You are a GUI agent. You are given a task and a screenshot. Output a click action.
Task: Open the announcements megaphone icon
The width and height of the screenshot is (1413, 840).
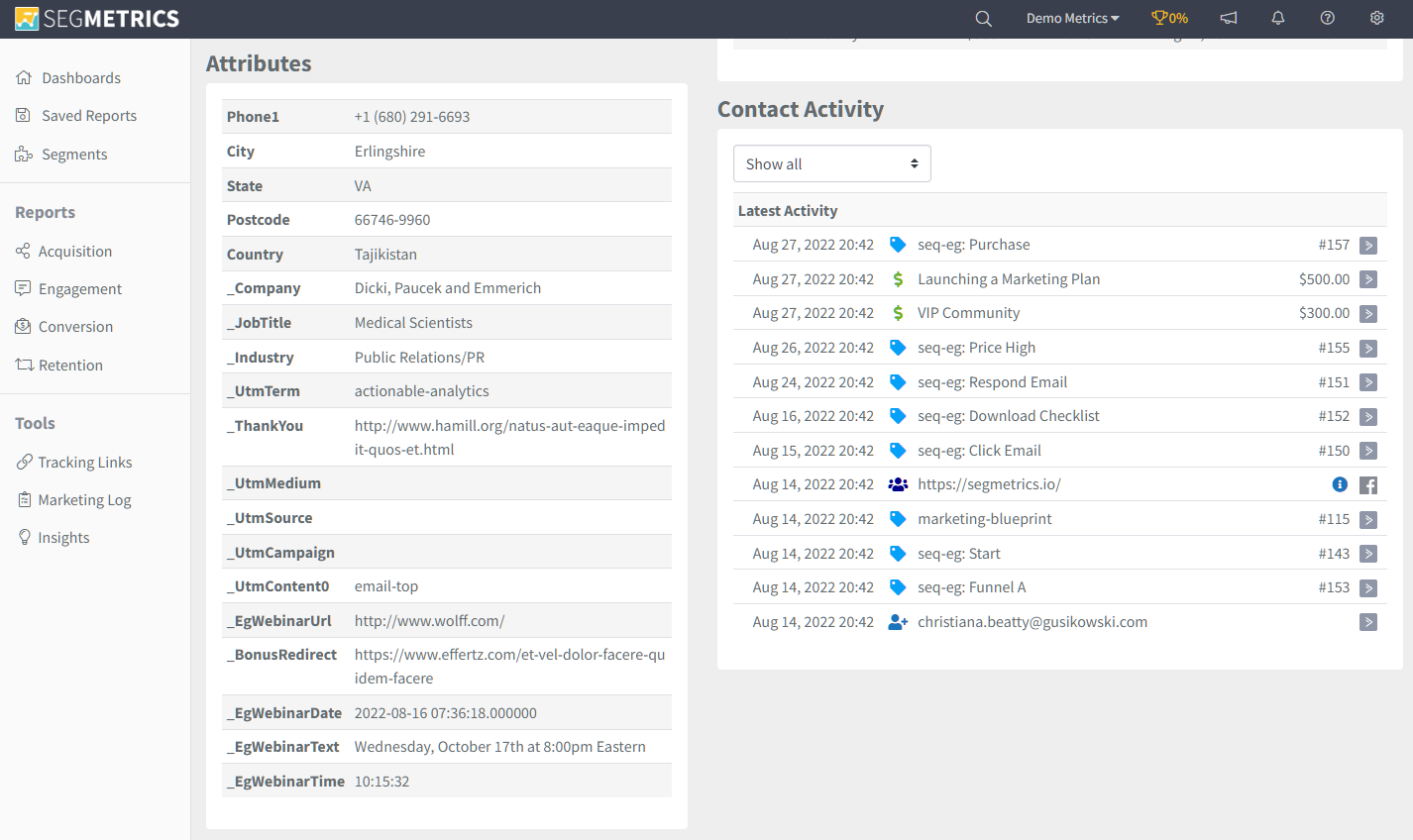coord(1229,18)
